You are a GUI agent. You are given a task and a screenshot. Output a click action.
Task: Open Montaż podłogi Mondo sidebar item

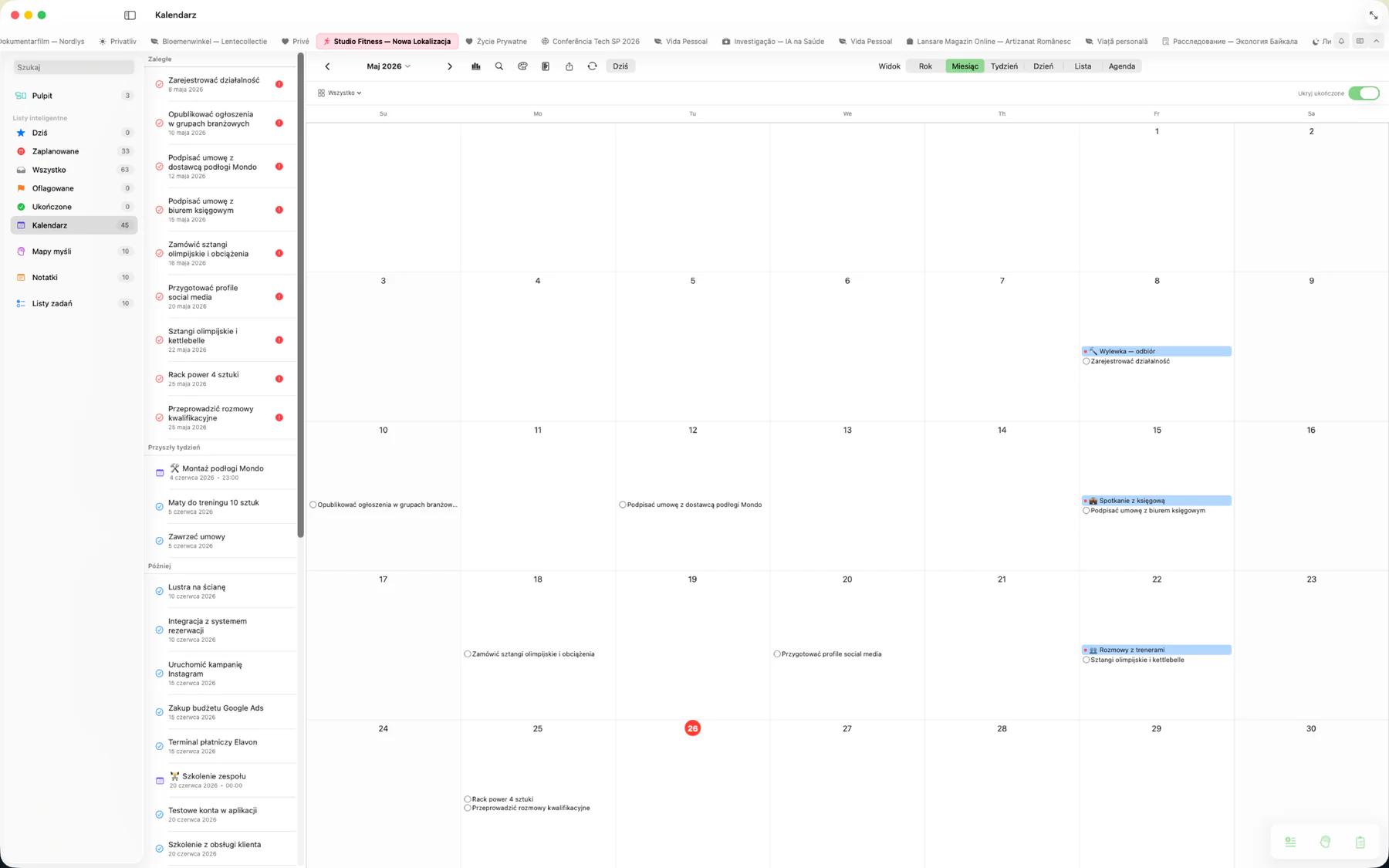[x=221, y=472]
